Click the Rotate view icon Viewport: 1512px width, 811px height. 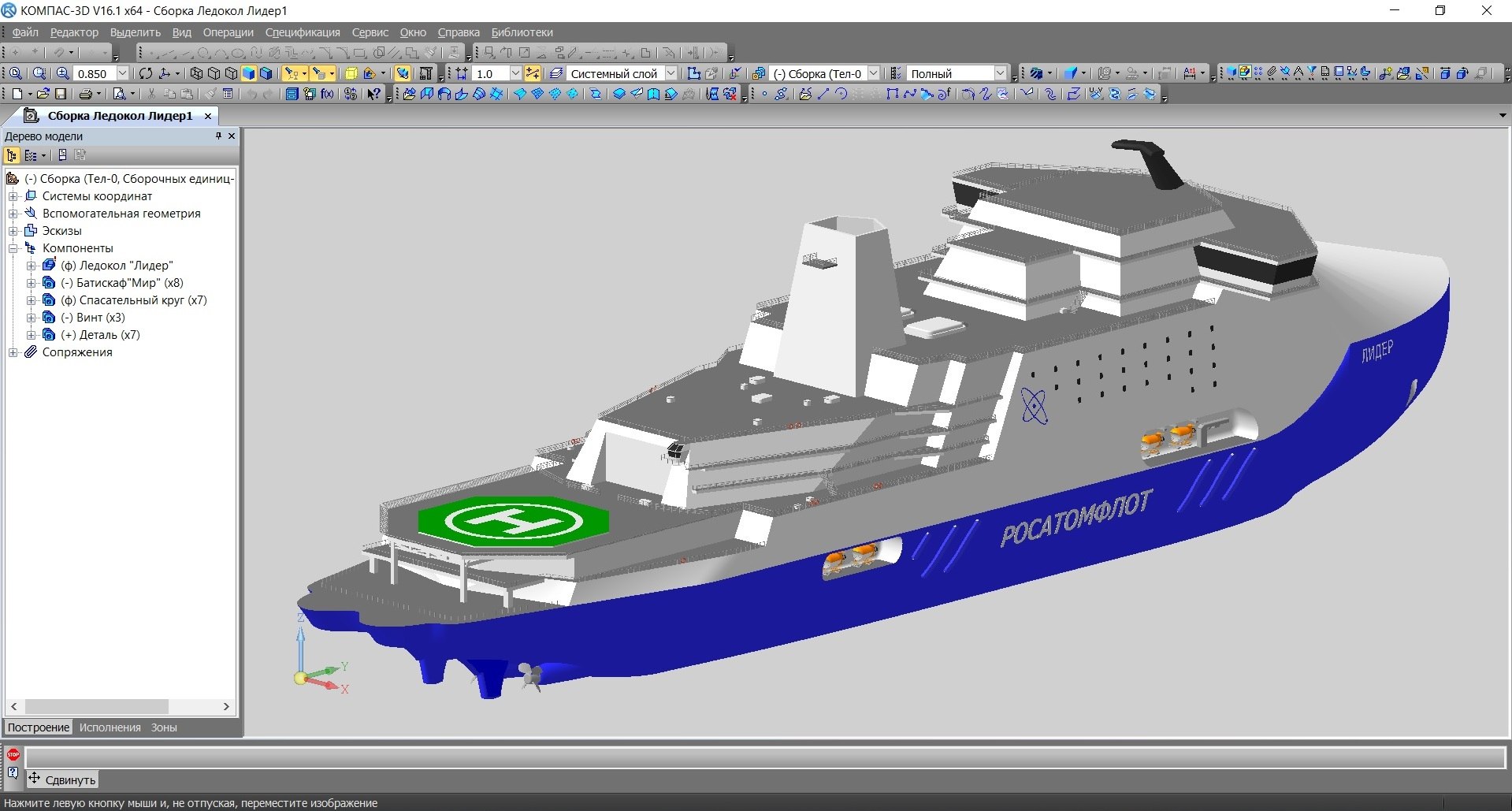point(146,73)
